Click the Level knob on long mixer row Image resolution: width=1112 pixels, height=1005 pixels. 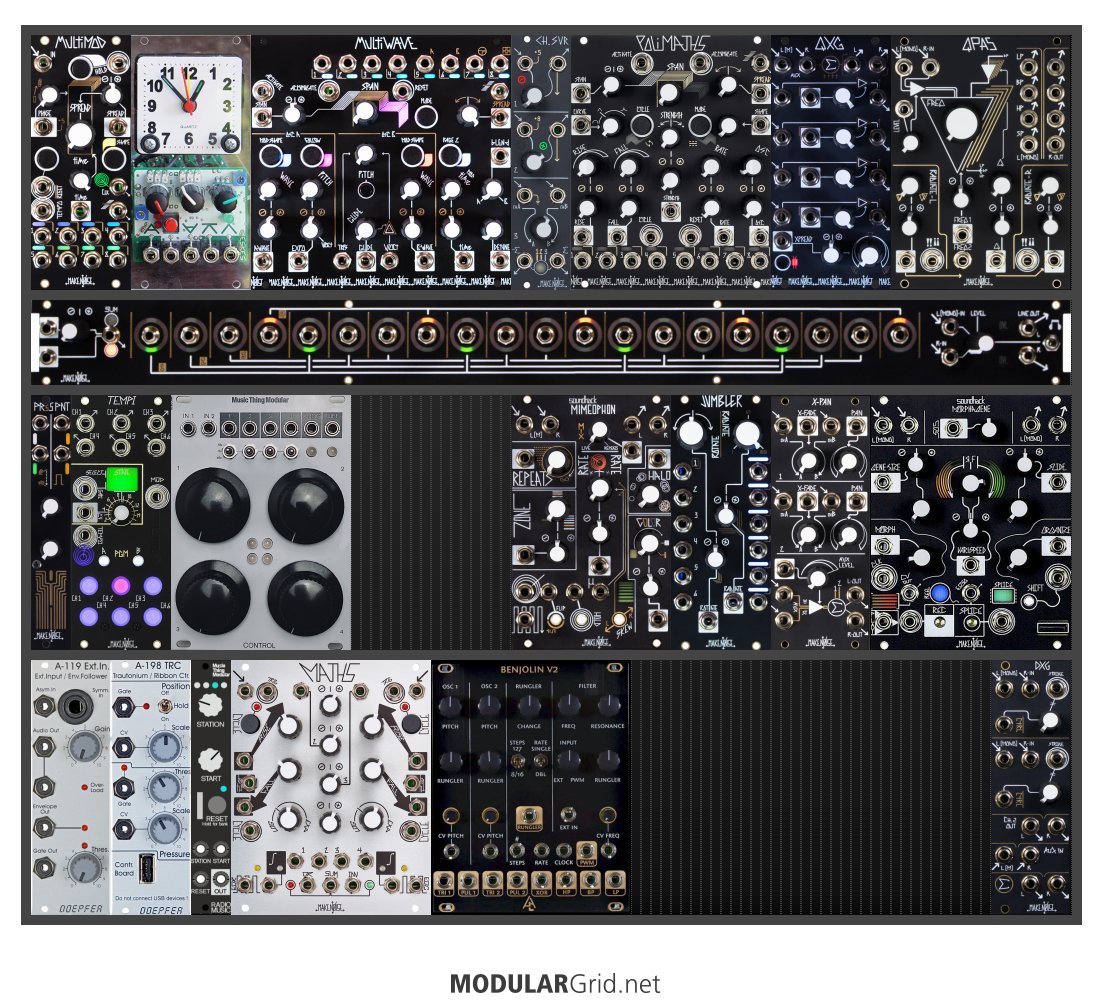984,343
